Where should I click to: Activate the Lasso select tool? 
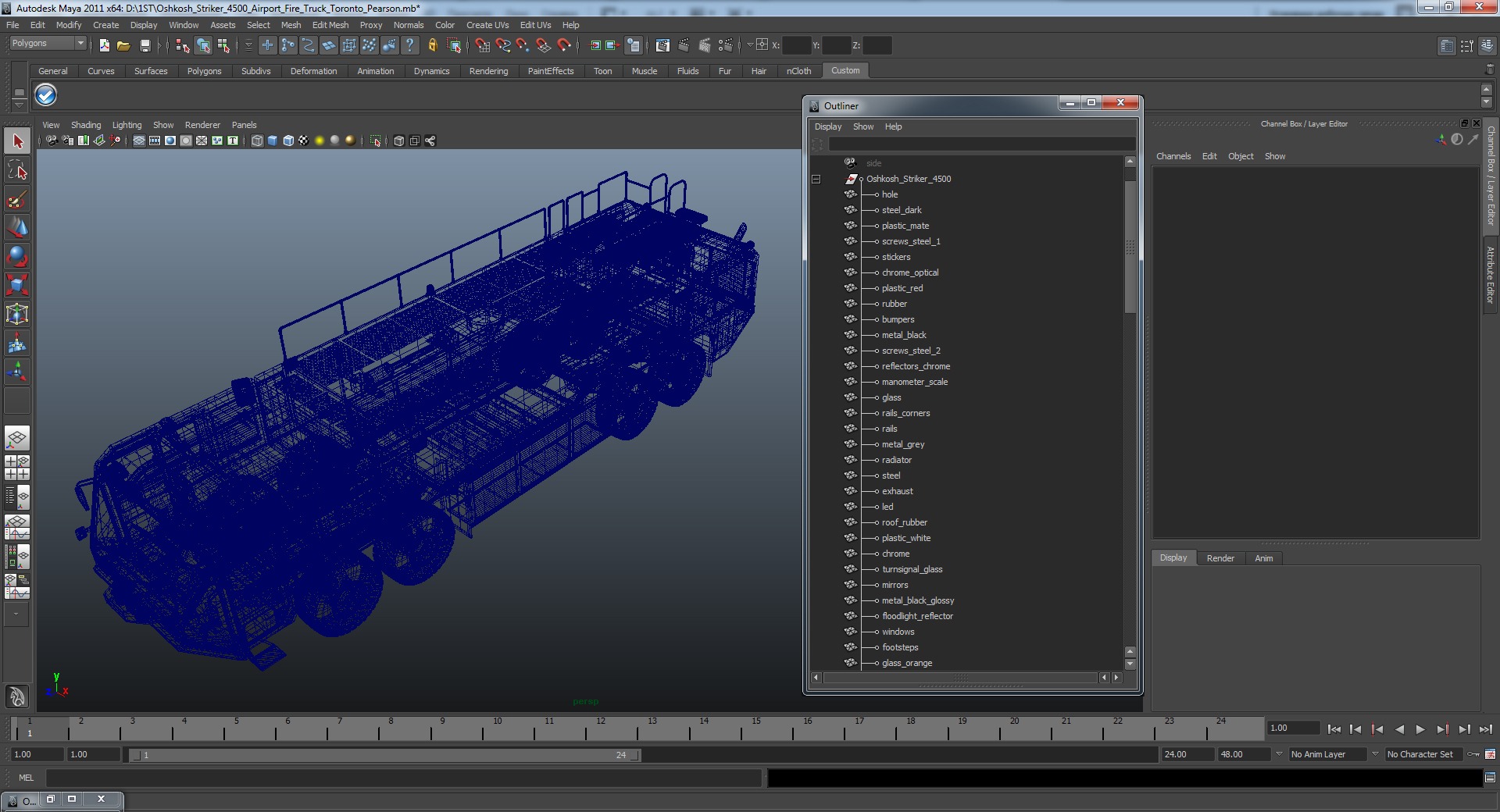coord(17,170)
